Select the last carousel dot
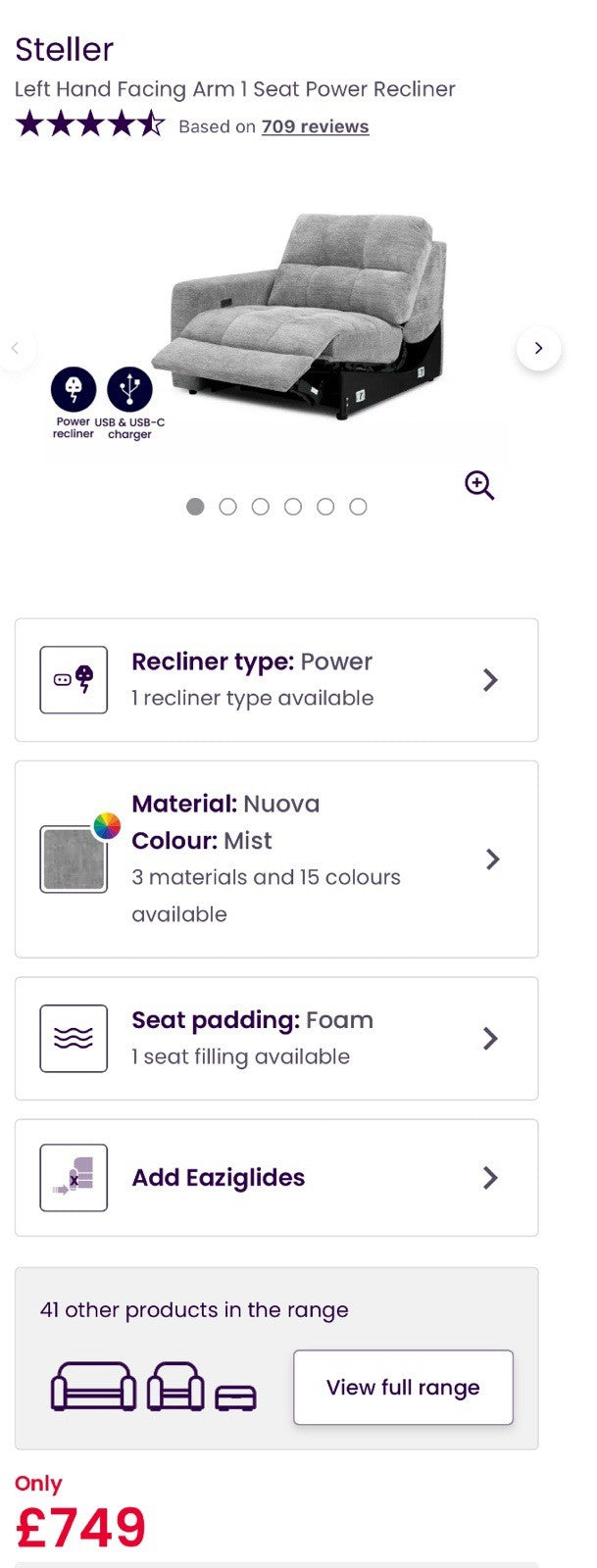The image size is (597, 1568). (x=359, y=507)
